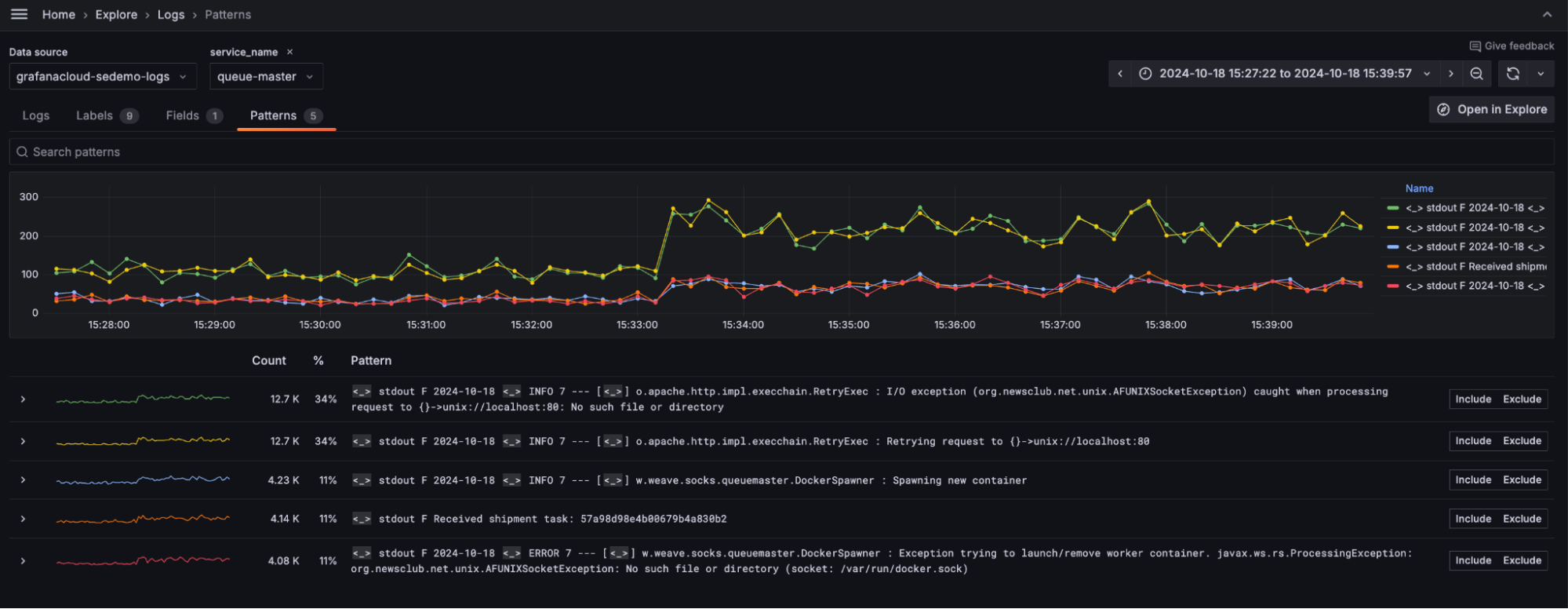Viewport: 1568px width, 609px height.
Task: Include the Received shipment task pattern
Action: click(x=1473, y=519)
